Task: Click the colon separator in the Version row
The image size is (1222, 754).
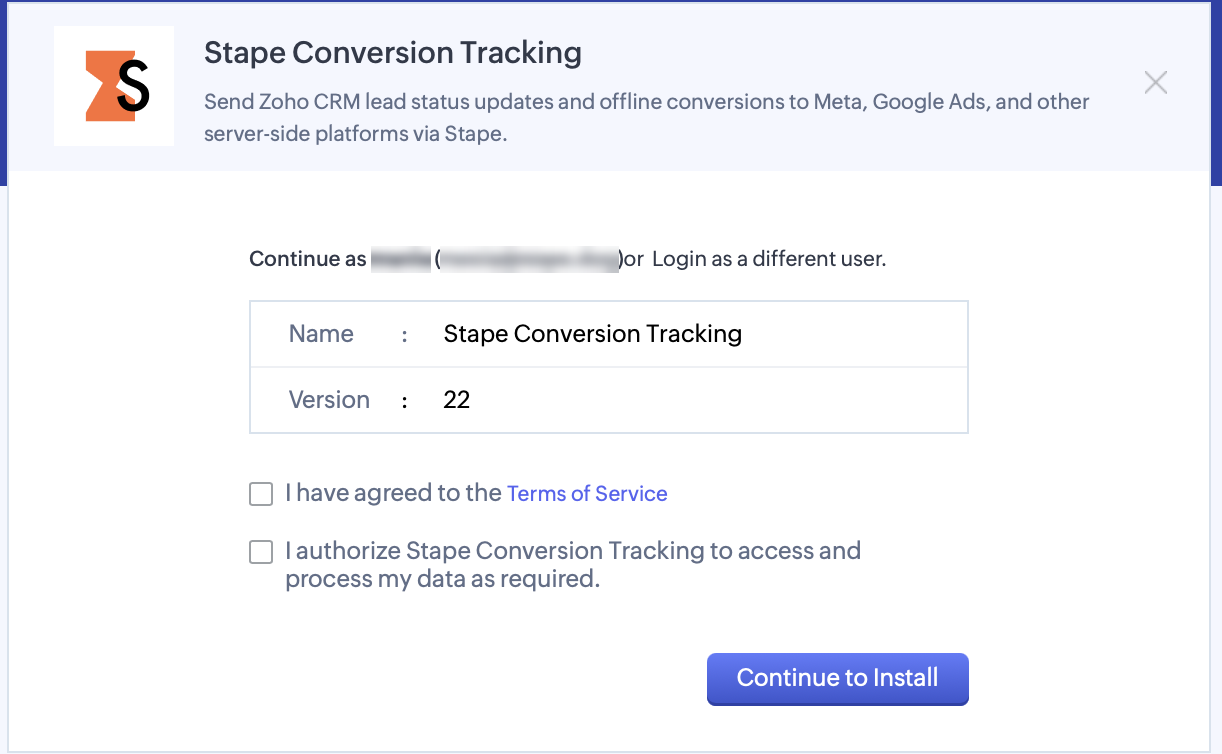Action: 405,401
